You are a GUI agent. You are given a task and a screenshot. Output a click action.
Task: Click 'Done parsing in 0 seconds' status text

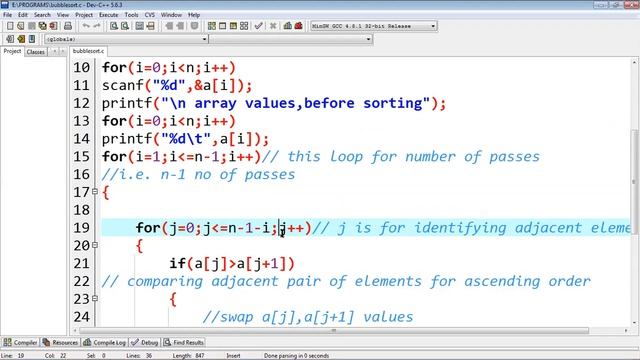pyautogui.click(x=296, y=356)
